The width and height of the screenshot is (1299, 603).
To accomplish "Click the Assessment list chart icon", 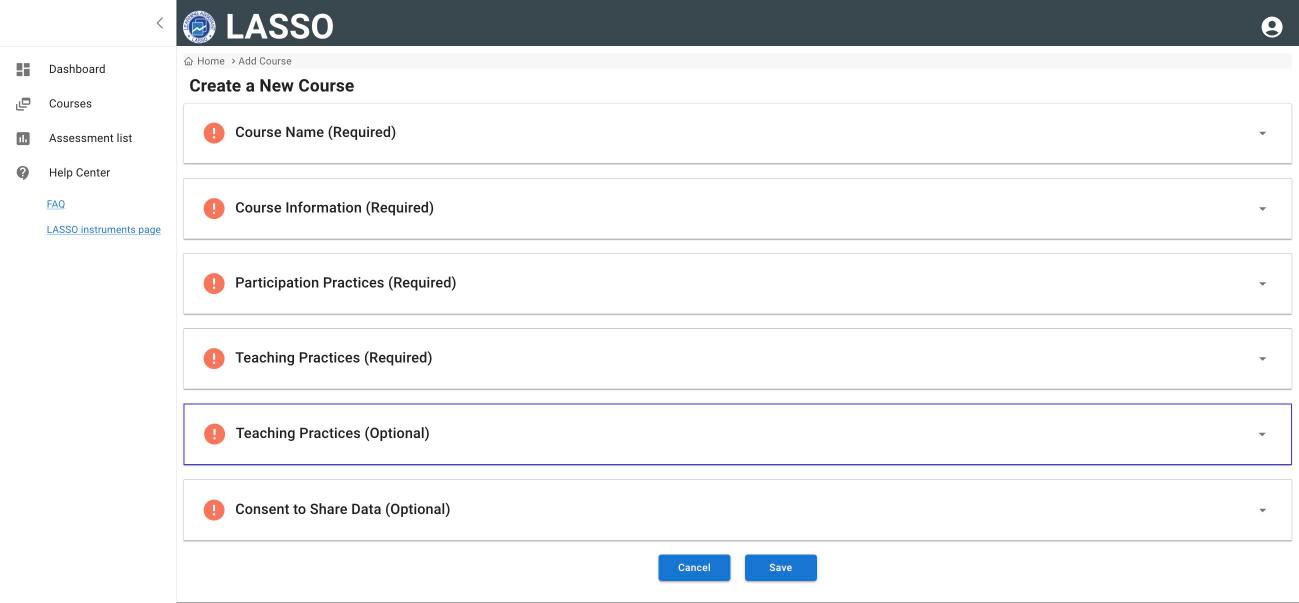I will point(23,138).
